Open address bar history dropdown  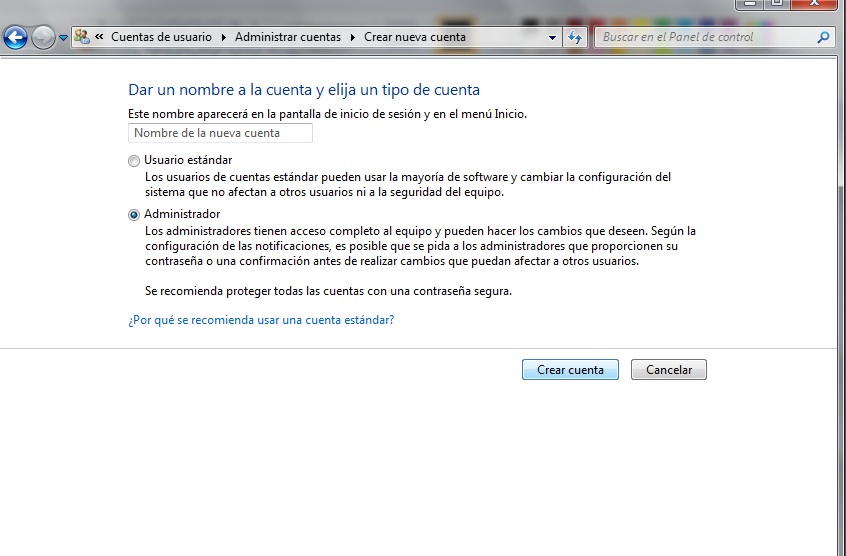click(x=552, y=37)
